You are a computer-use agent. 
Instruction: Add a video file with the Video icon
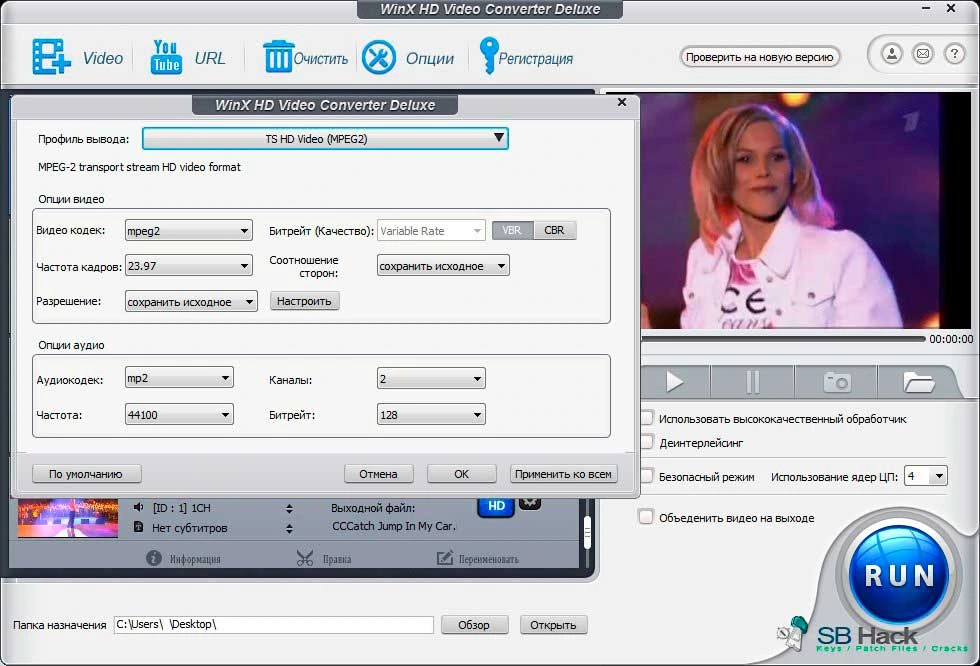pyautogui.click(x=51, y=57)
